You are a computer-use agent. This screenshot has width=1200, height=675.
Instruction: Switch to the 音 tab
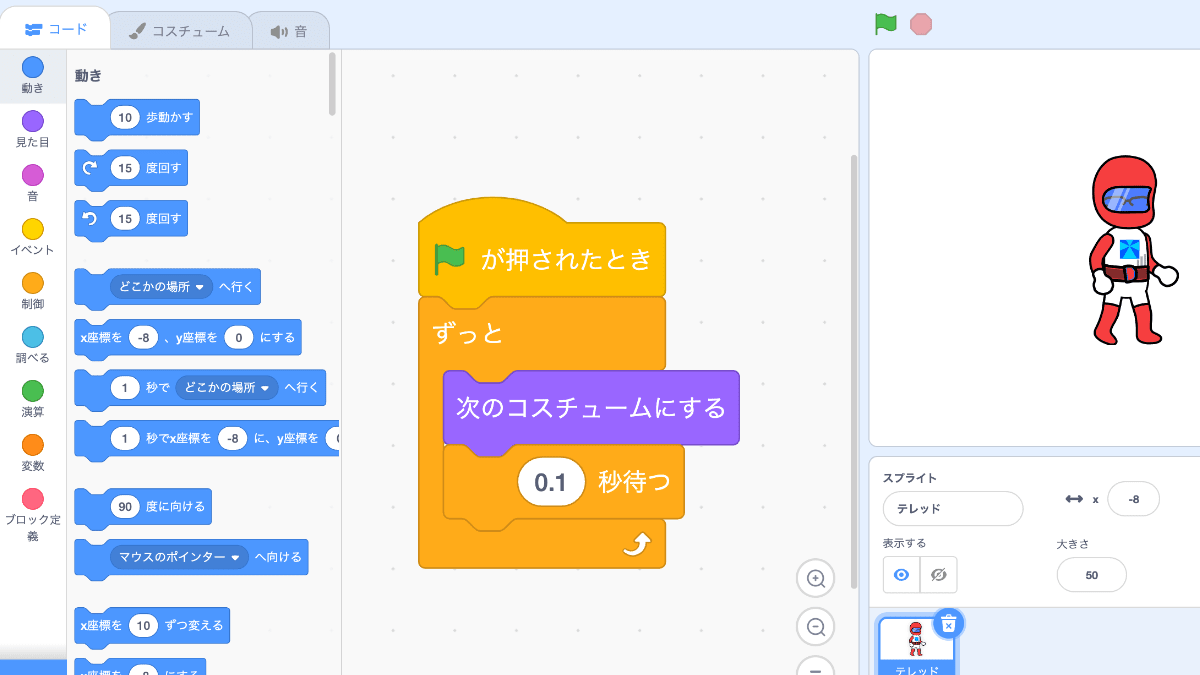tap(289, 31)
